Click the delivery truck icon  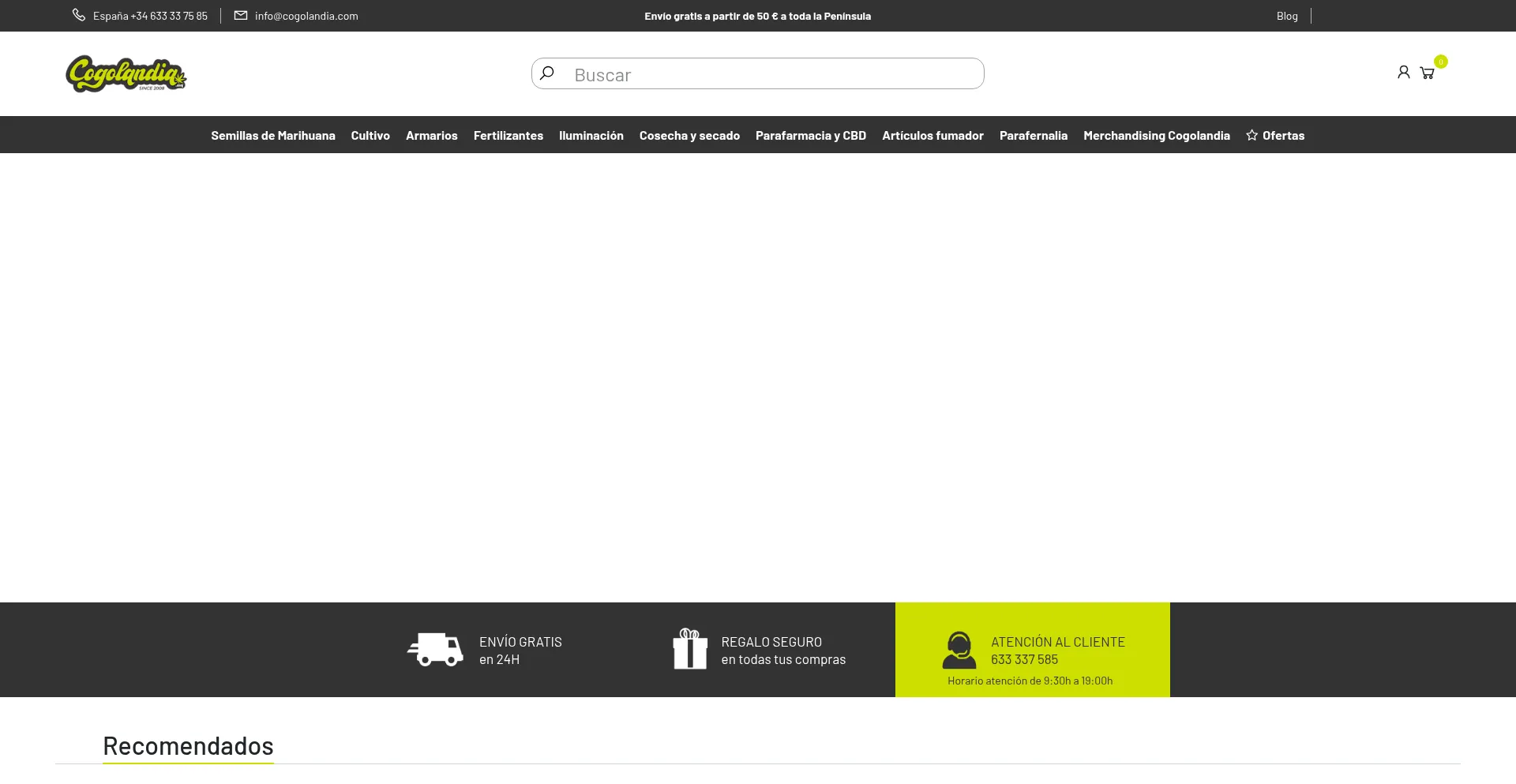pyautogui.click(x=435, y=650)
